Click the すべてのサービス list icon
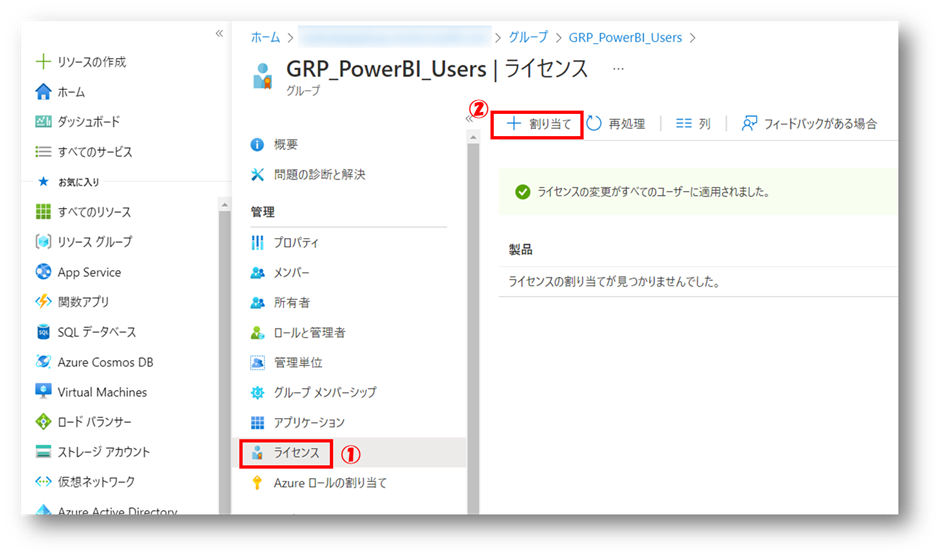 (43, 152)
